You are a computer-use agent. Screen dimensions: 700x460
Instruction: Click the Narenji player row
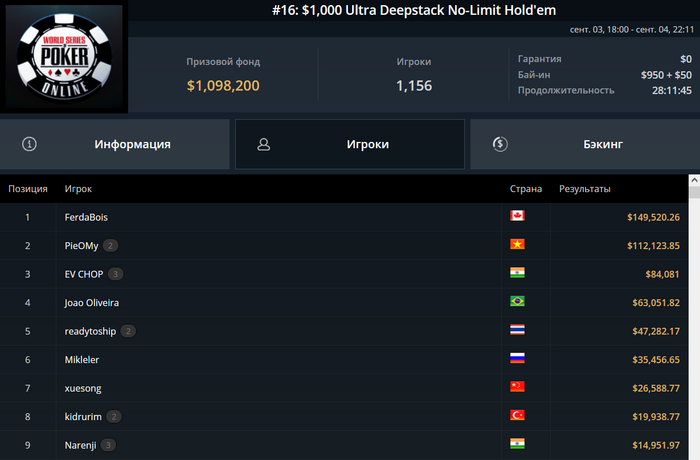(344, 445)
